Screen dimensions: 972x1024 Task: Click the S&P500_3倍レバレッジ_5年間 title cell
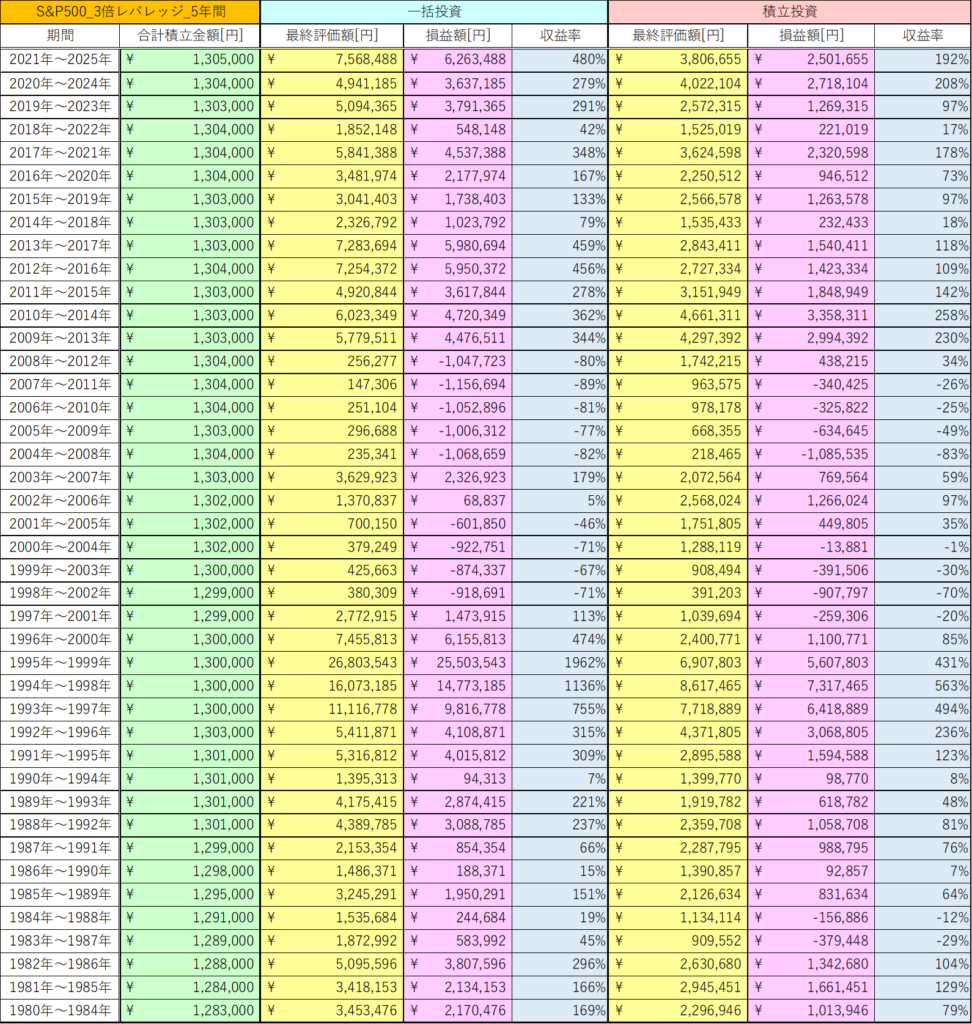[130, 12]
